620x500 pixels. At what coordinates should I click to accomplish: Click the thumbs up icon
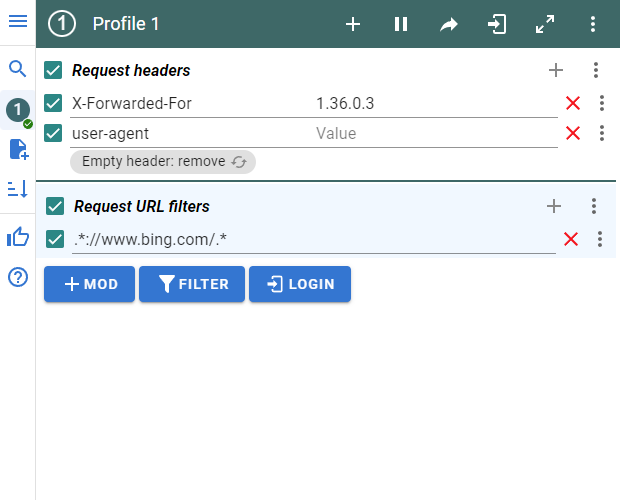[x=17, y=237]
